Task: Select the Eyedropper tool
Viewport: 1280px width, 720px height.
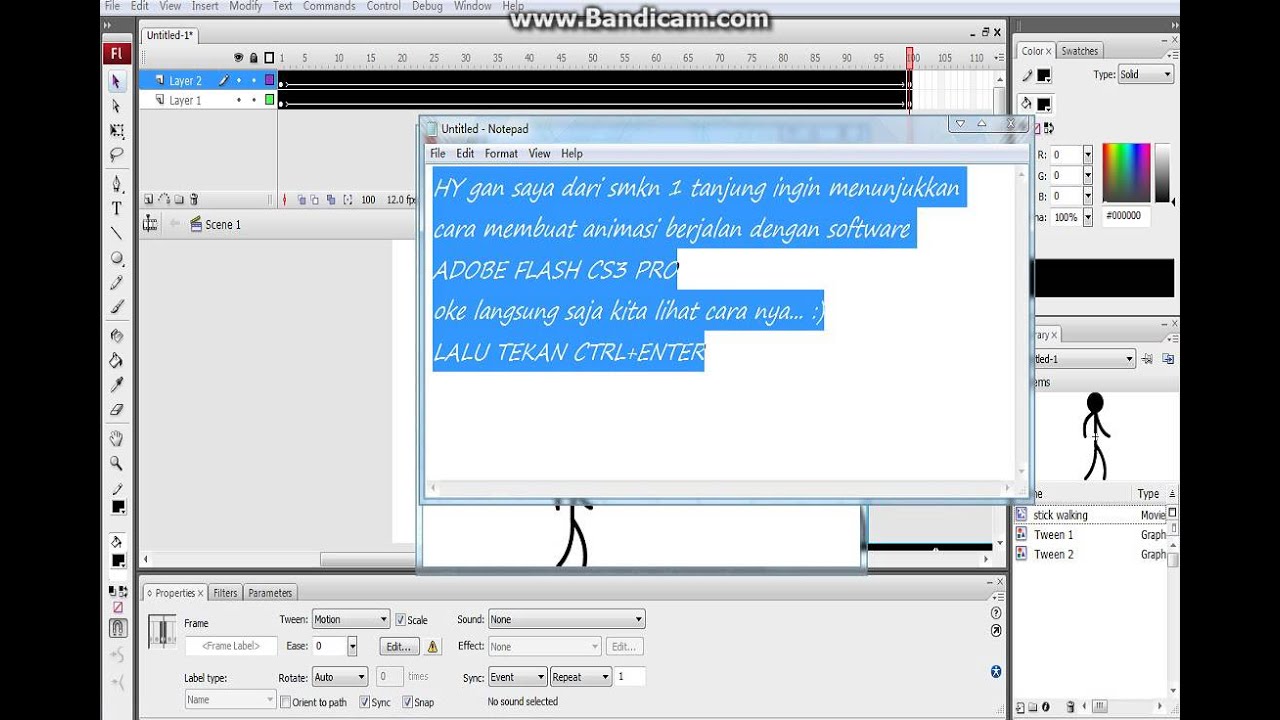Action: point(116,385)
